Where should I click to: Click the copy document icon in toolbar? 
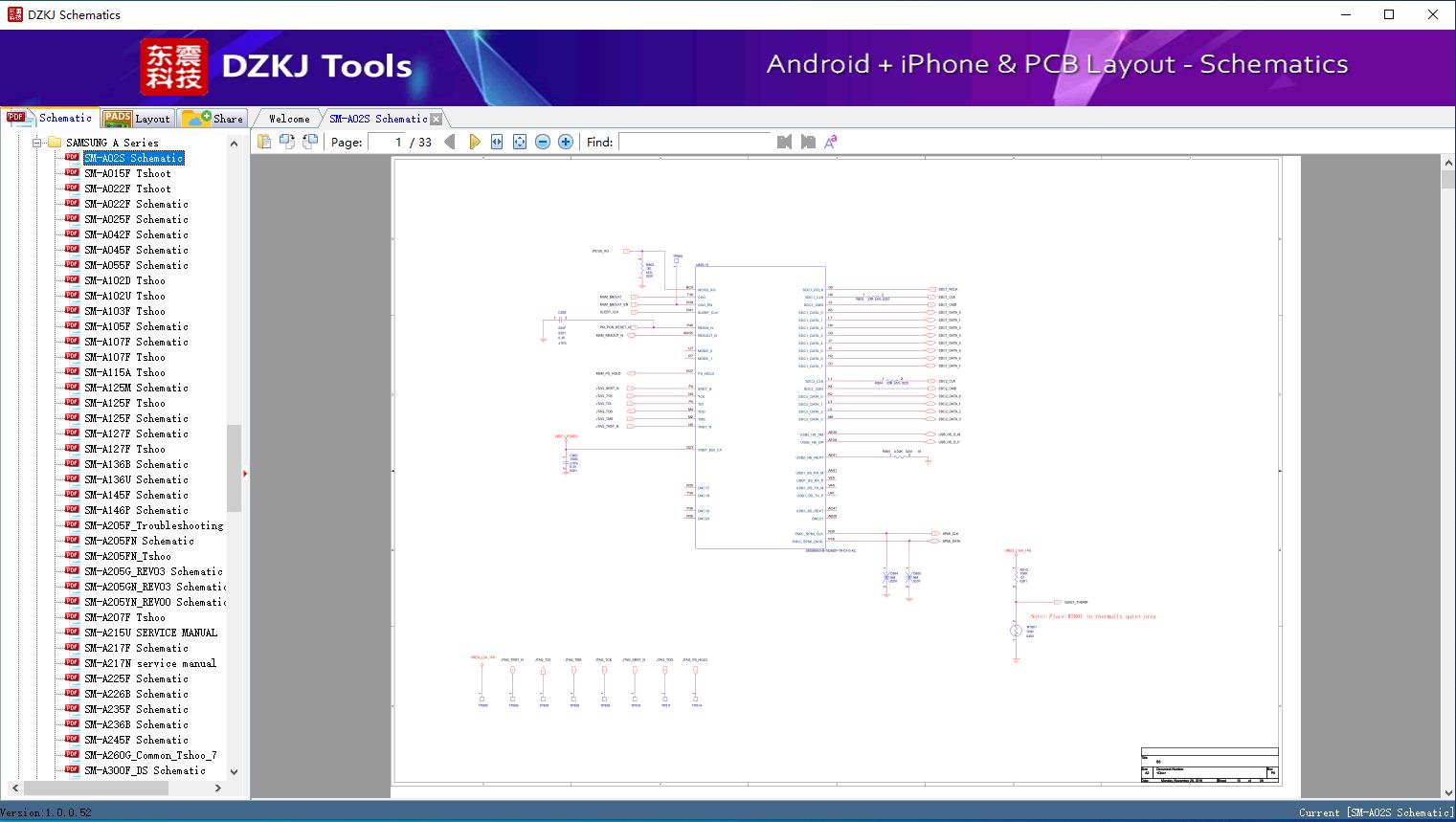[264, 142]
